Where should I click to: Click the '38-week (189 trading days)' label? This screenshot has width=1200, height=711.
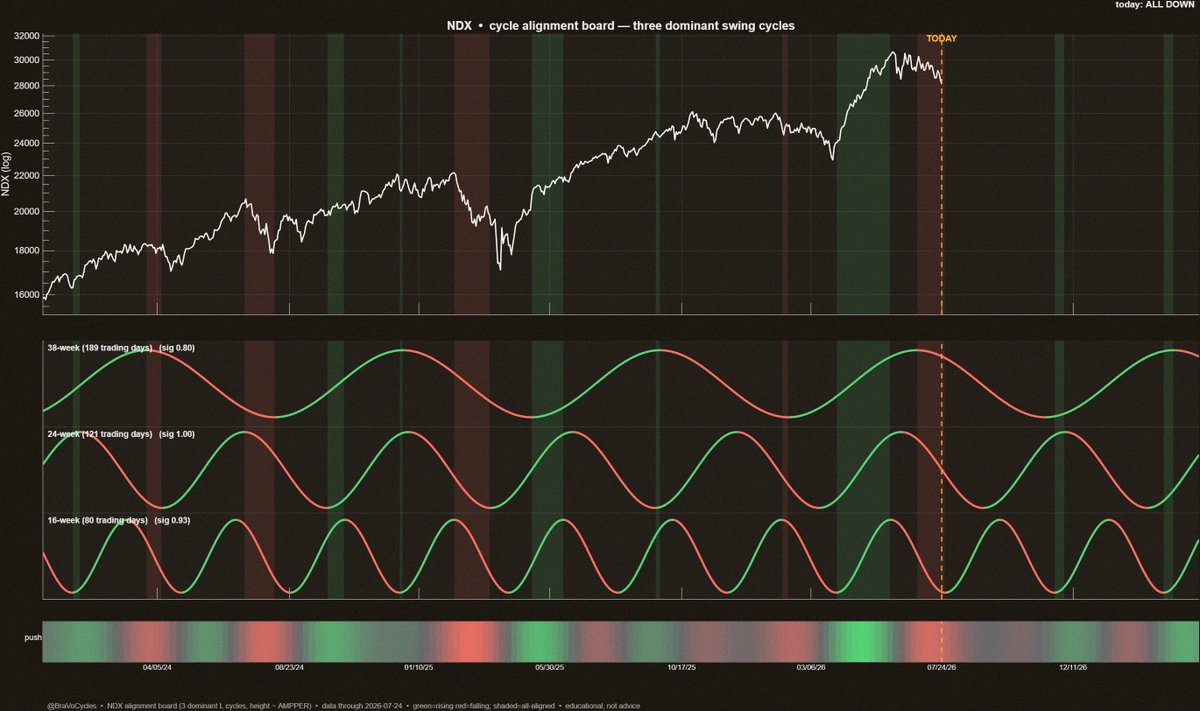(x=100, y=348)
